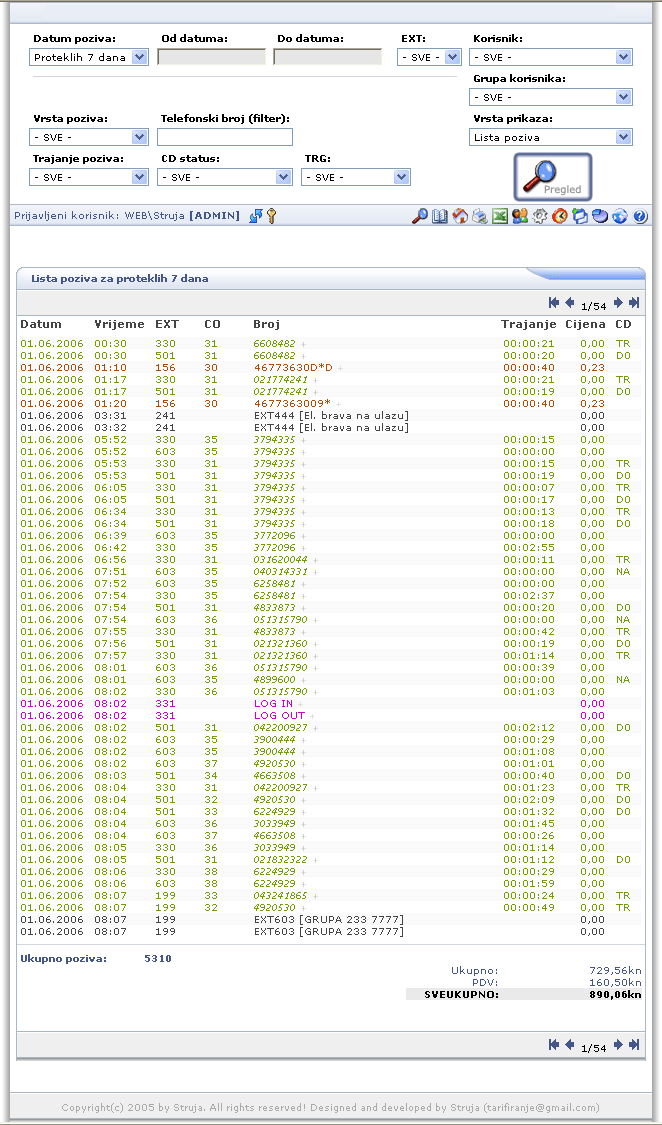
Task: Go to first page using top pager
Action: 554,303
